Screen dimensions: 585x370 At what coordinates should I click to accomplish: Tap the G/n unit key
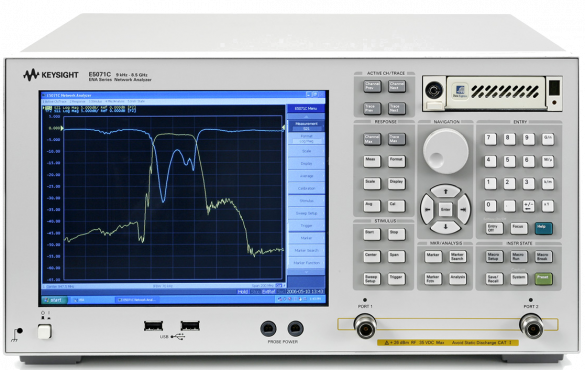(x=548, y=139)
